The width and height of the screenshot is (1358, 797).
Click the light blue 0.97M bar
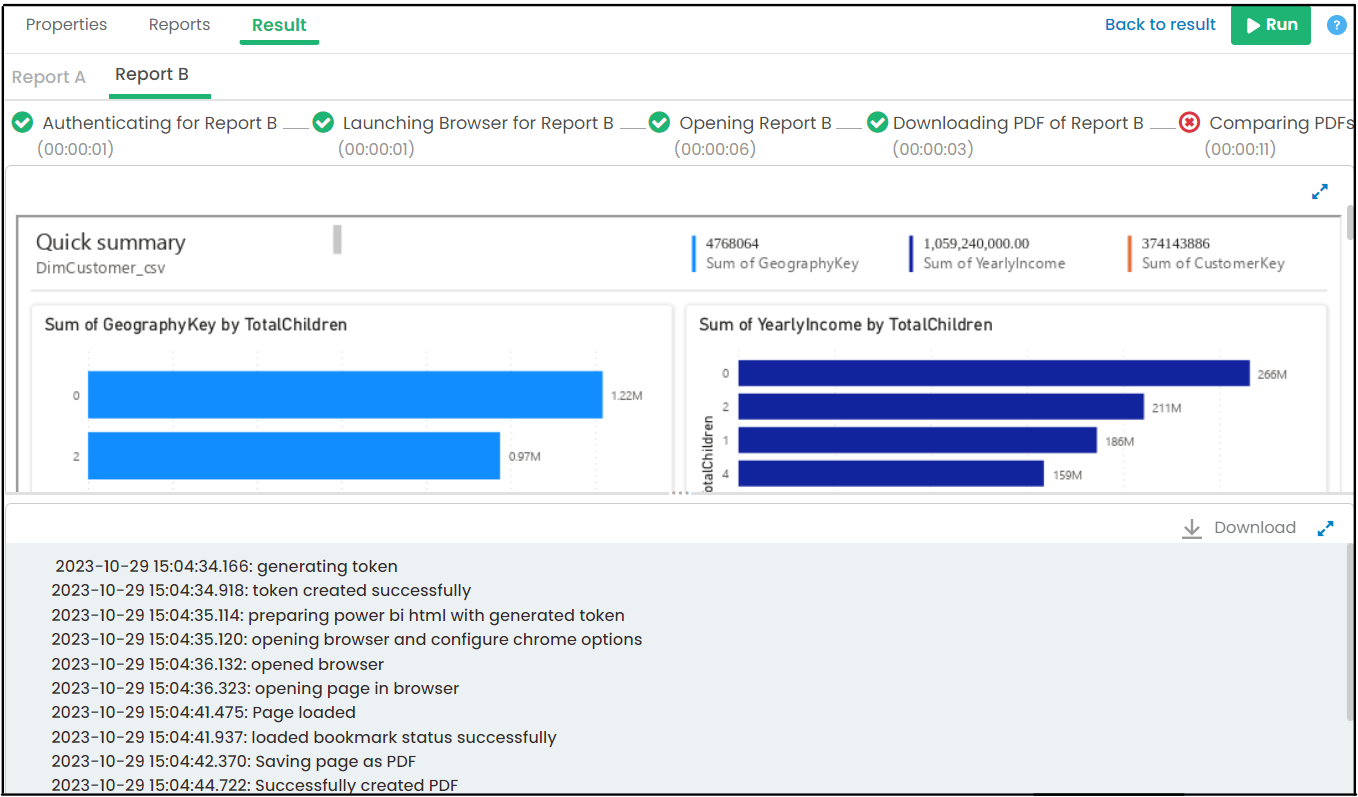[294, 456]
